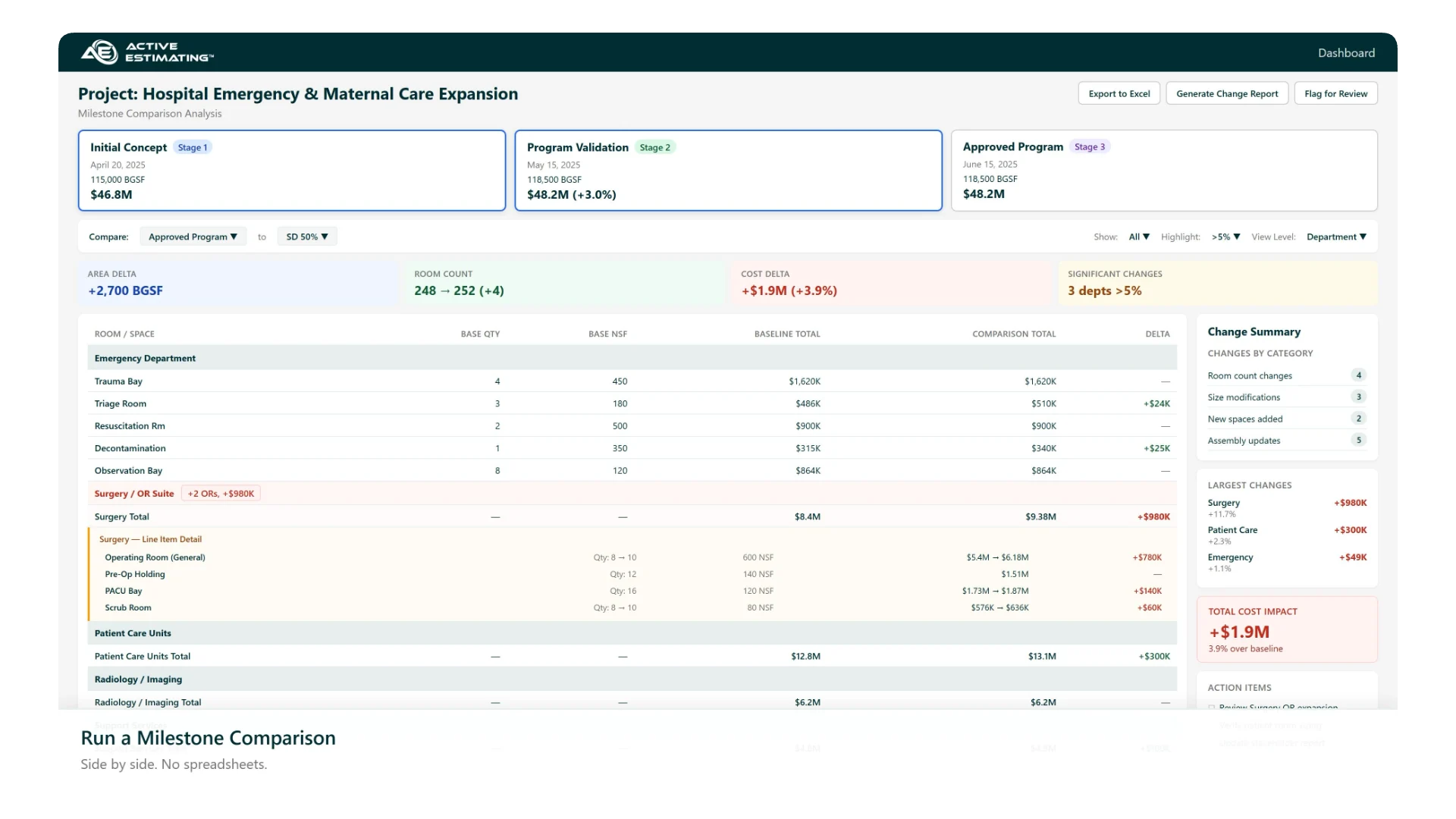Select the Approved Program milestone card
Screen dimensions: 1456x819
(x=1164, y=171)
